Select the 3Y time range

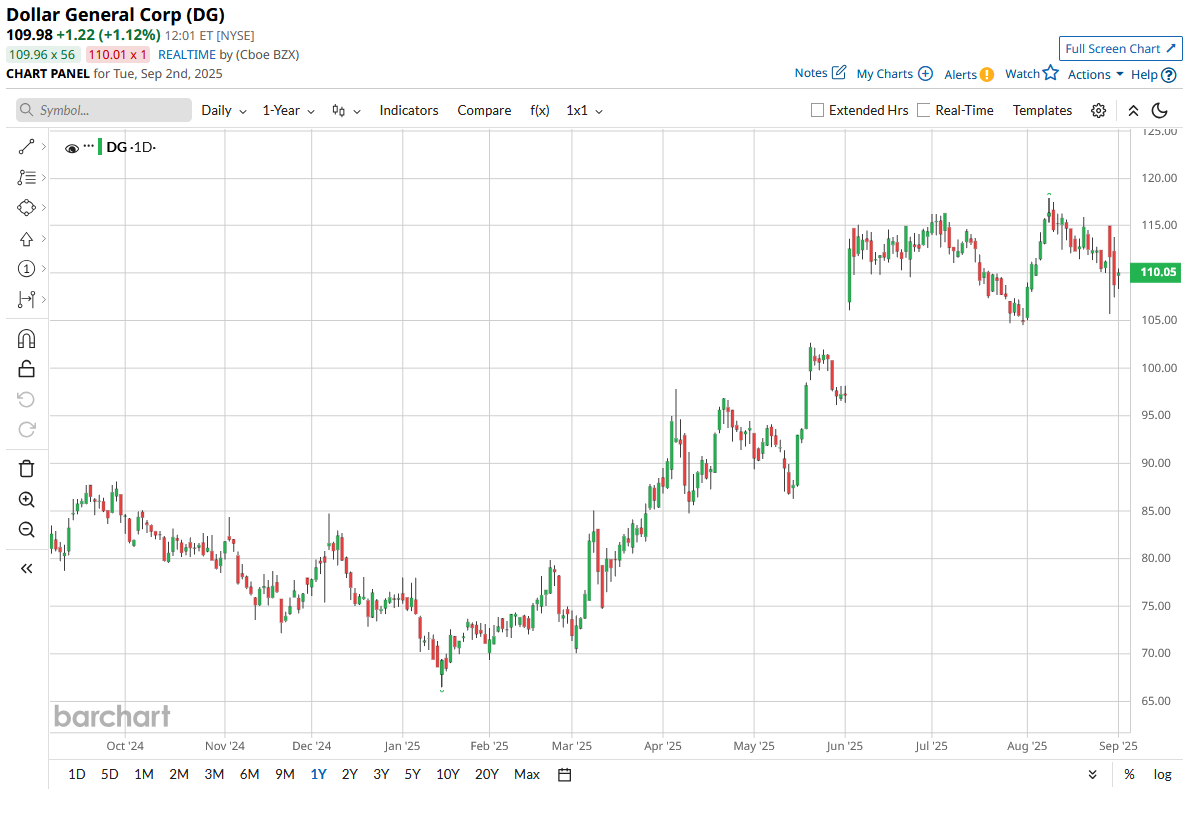[381, 775]
